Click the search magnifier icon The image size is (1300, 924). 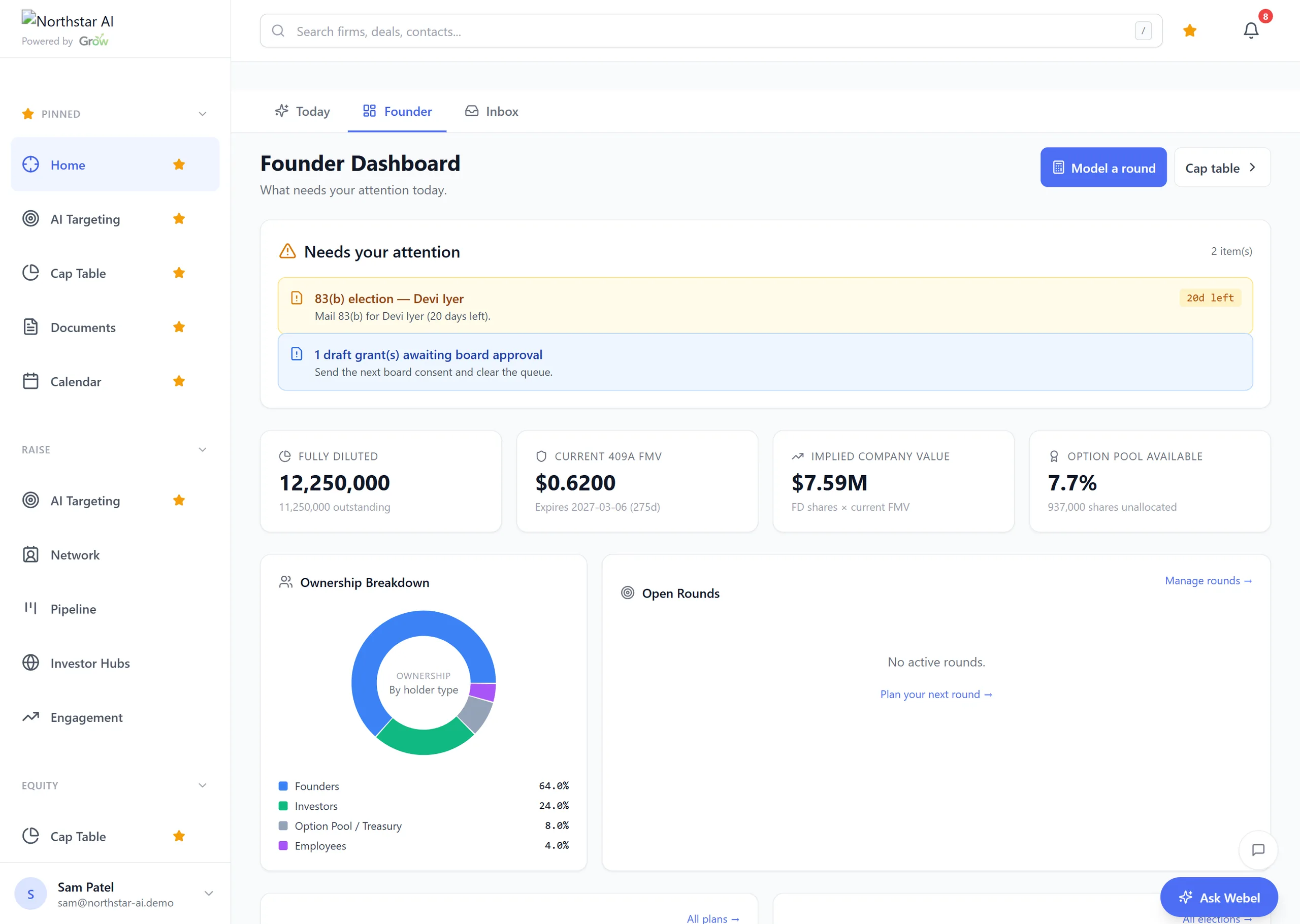tap(278, 31)
